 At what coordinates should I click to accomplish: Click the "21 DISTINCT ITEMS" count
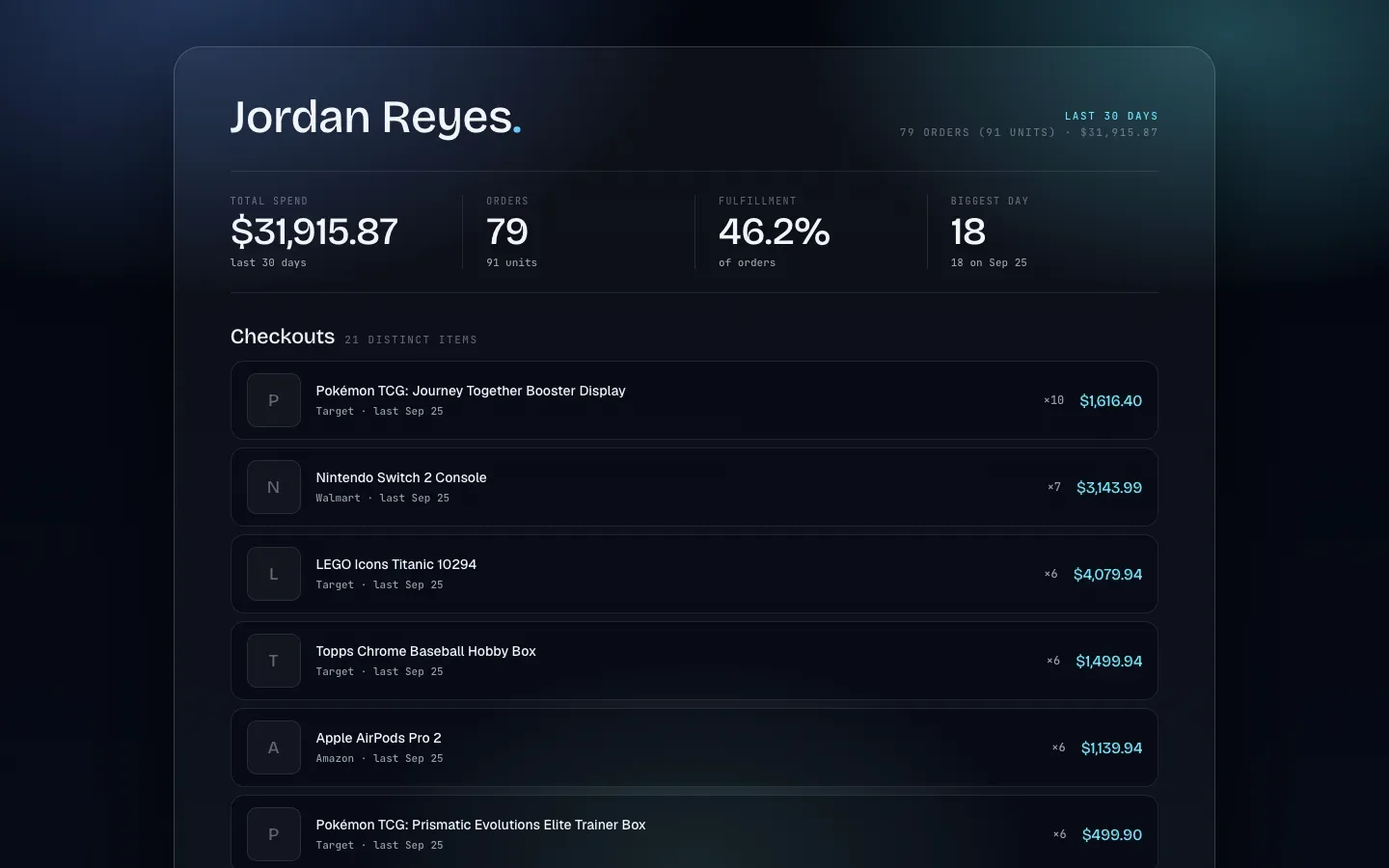(x=411, y=339)
